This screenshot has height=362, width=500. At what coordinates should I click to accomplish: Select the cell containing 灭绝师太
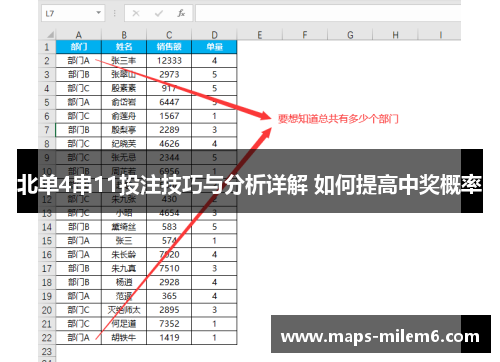[124, 310]
